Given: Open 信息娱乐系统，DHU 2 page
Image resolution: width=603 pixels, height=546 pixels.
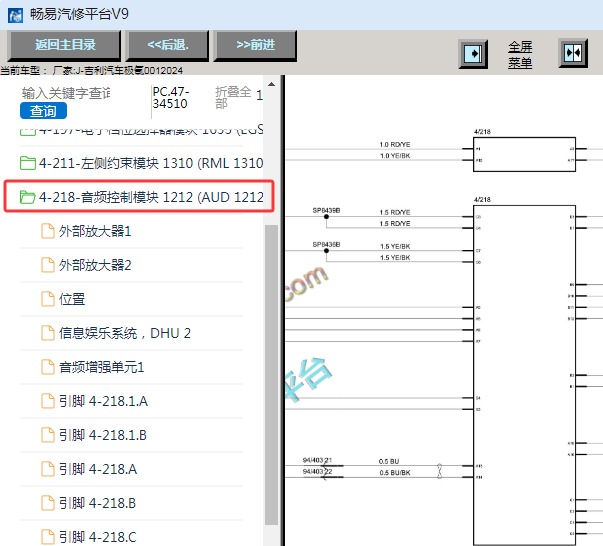Looking at the screenshot, I should (125, 333).
